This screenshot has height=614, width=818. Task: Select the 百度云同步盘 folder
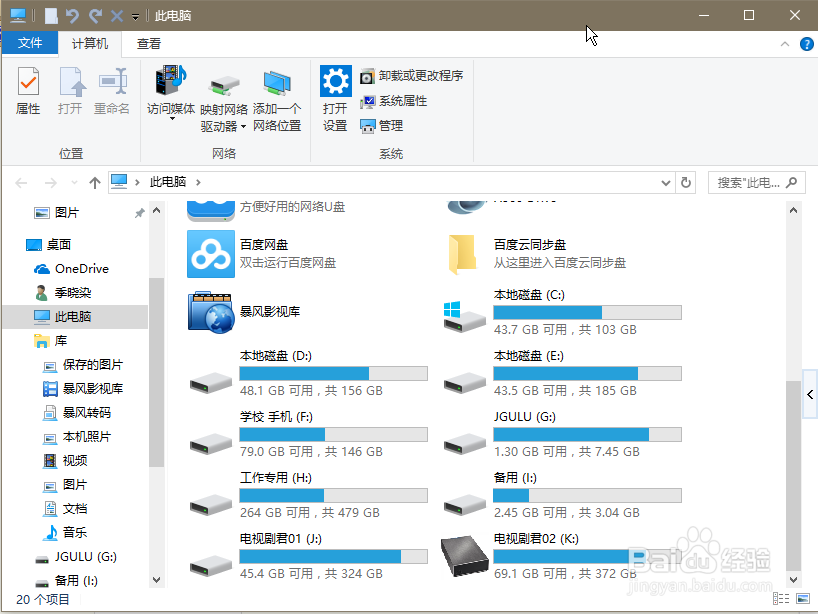(x=537, y=254)
